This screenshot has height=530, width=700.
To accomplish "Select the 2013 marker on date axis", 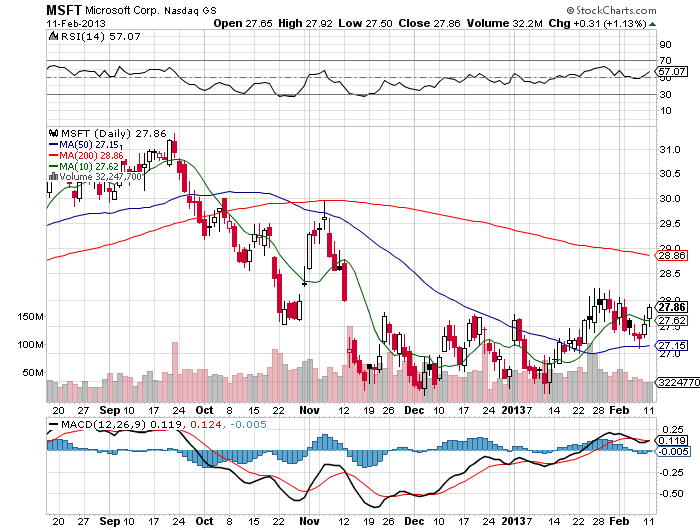I will point(515,410).
